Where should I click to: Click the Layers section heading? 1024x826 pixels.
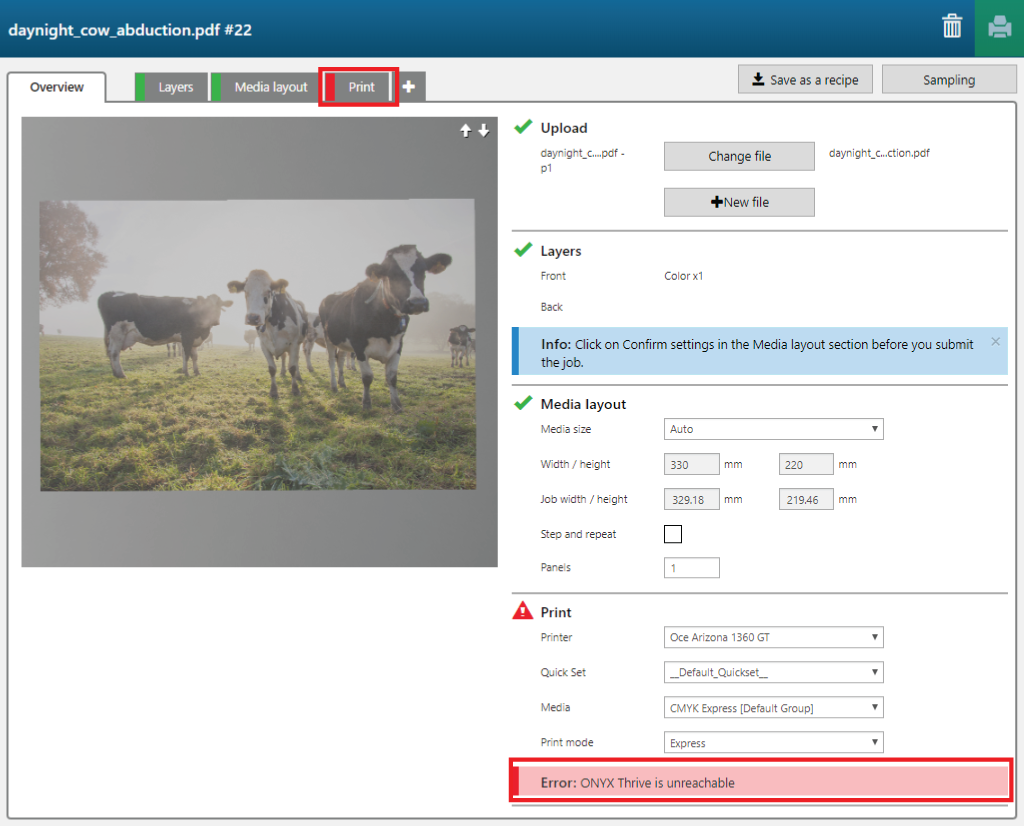tap(561, 251)
